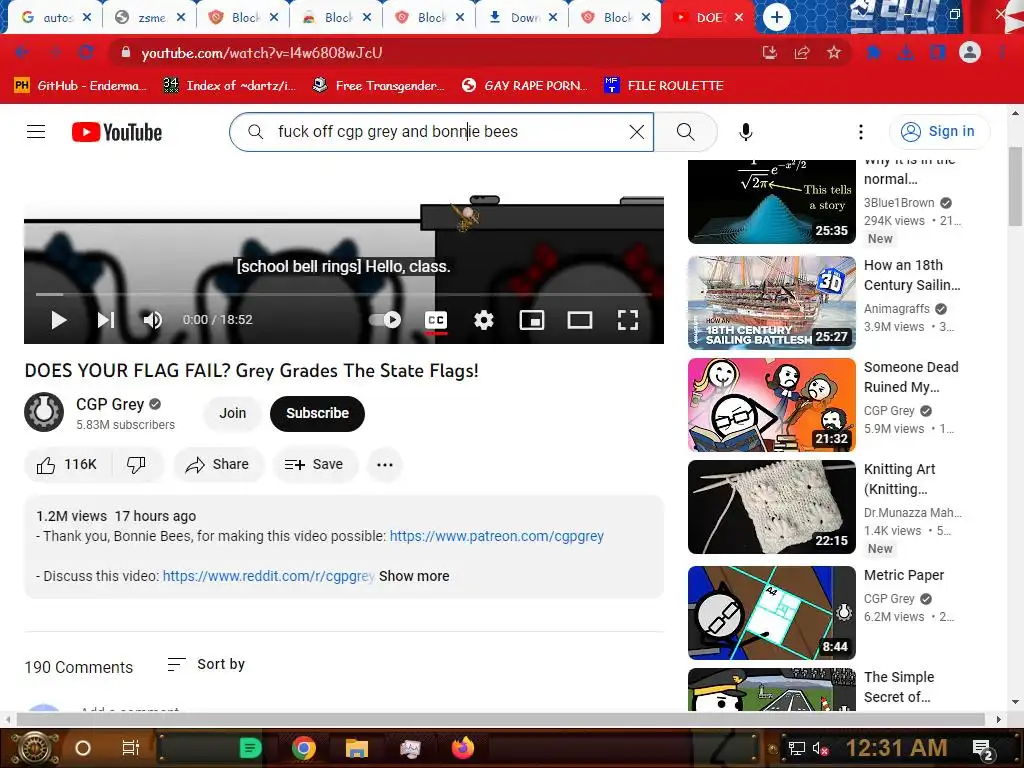Click the browser address bar URL
Viewport: 1024px width, 768px height.
[x=262, y=53]
